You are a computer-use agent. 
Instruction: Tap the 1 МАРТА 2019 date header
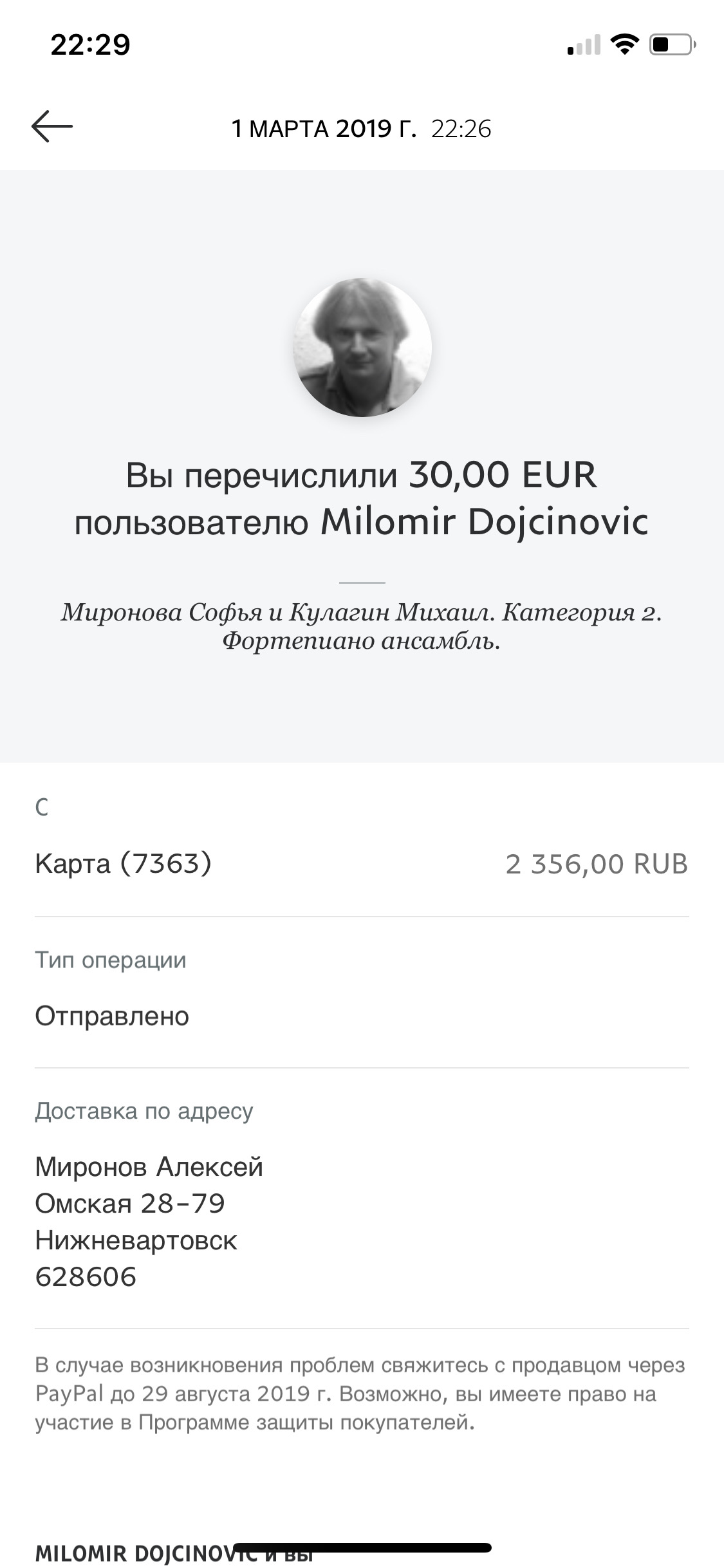tap(324, 129)
